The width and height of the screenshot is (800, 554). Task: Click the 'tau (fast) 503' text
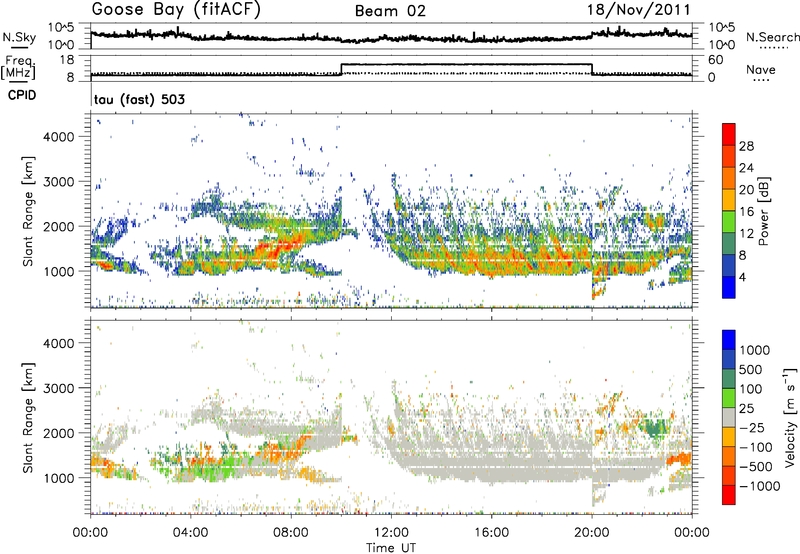coord(139,99)
